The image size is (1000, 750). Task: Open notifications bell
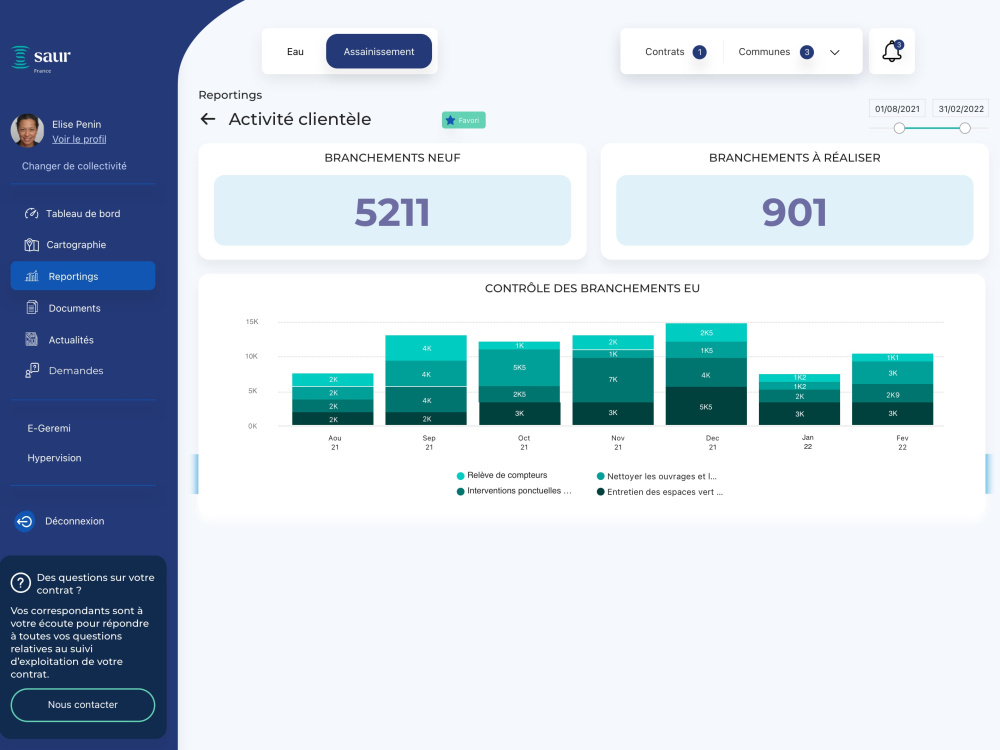click(x=892, y=51)
